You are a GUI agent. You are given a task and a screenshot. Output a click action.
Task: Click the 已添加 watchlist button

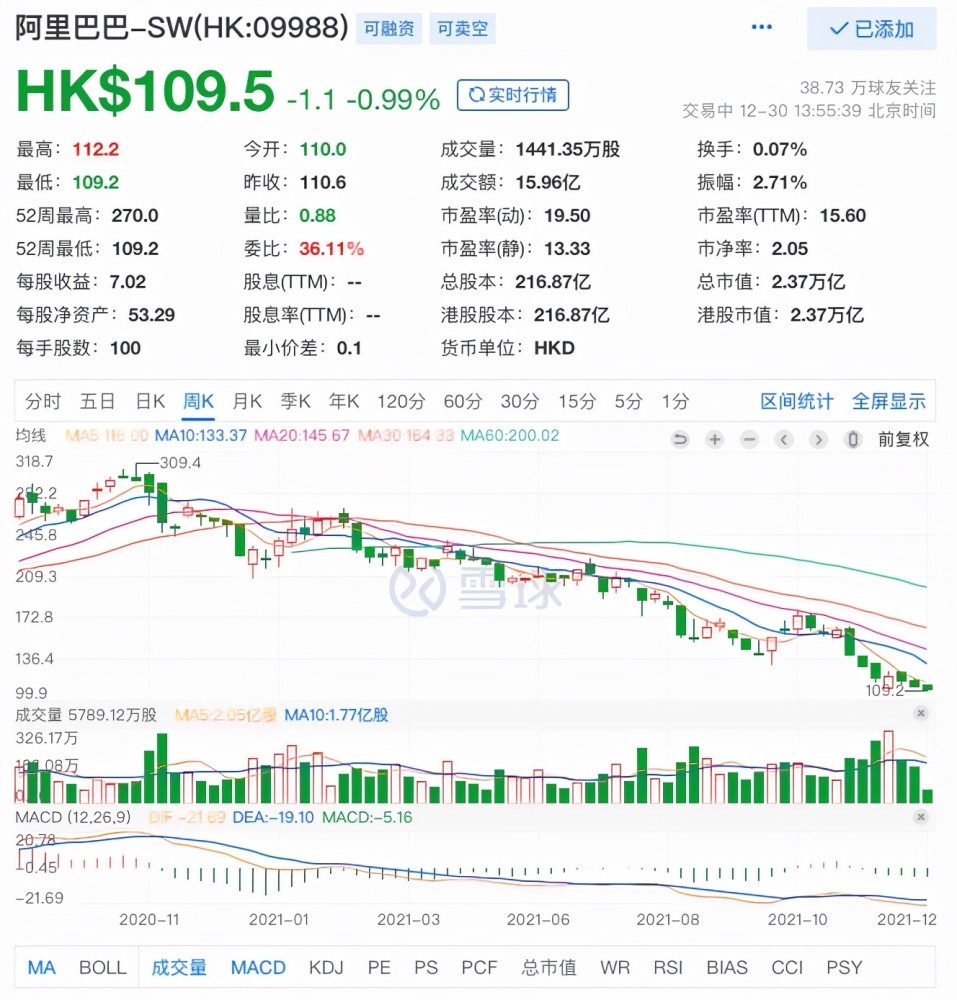[x=872, y=29]
